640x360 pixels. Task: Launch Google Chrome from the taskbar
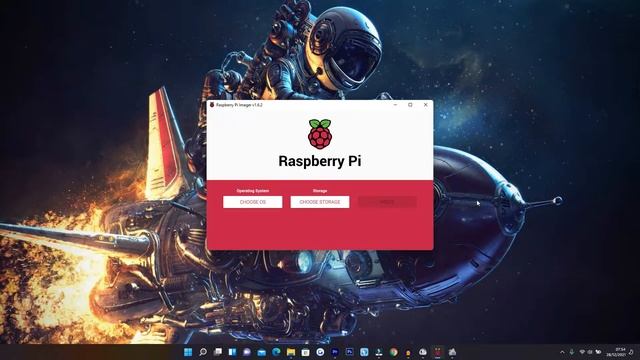393,352
